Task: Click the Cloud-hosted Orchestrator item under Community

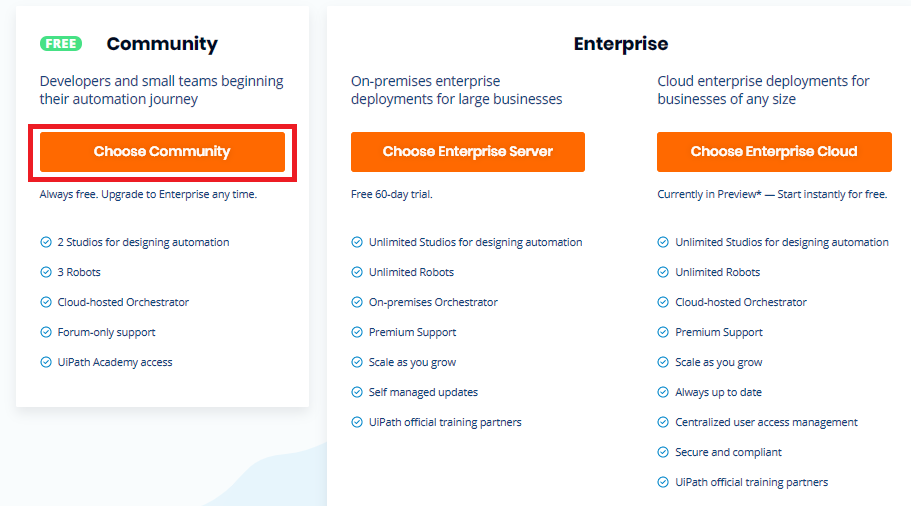Action: 123,302
